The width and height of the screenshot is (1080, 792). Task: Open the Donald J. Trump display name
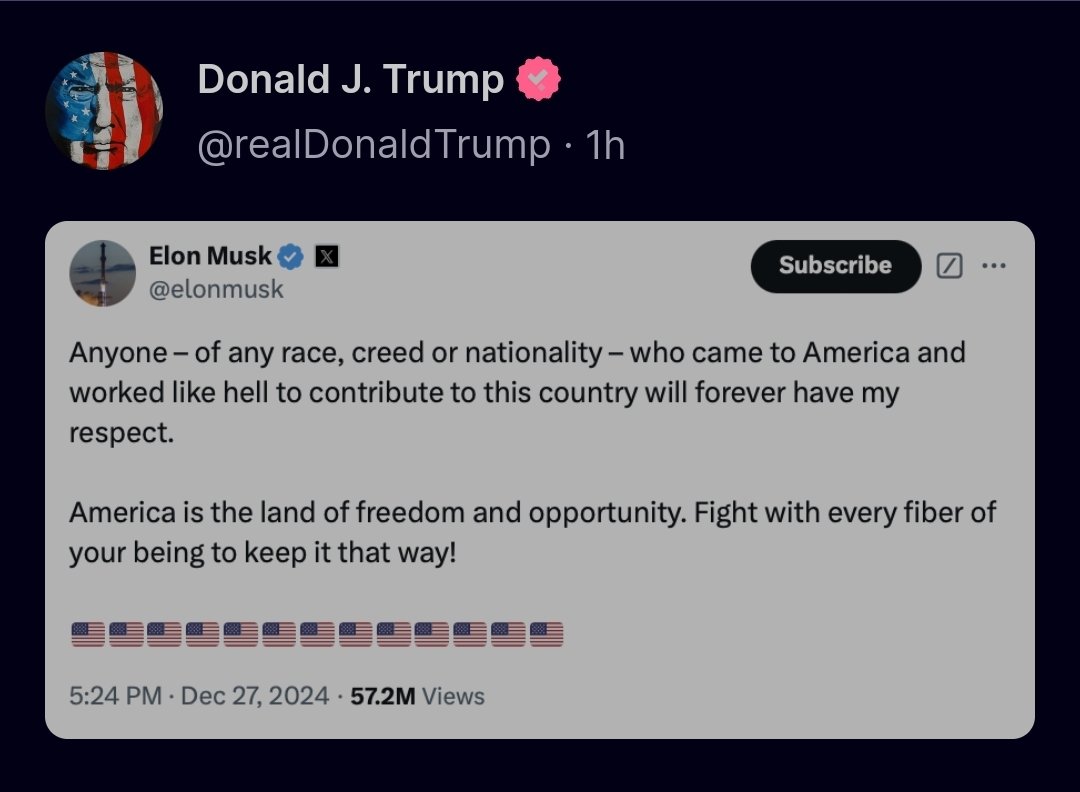(351, 80)
